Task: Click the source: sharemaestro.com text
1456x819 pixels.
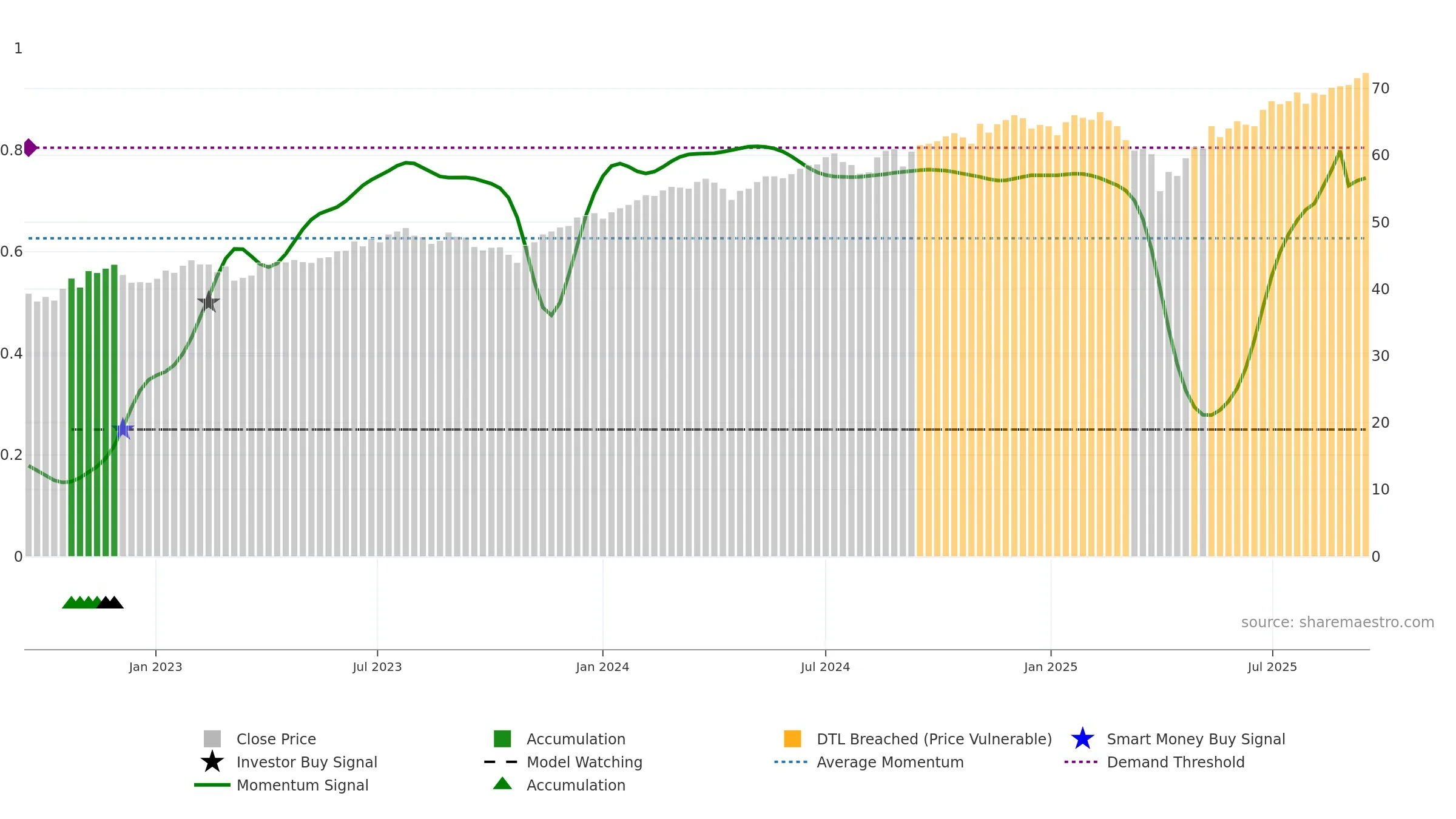Action: pos(1338,622)
